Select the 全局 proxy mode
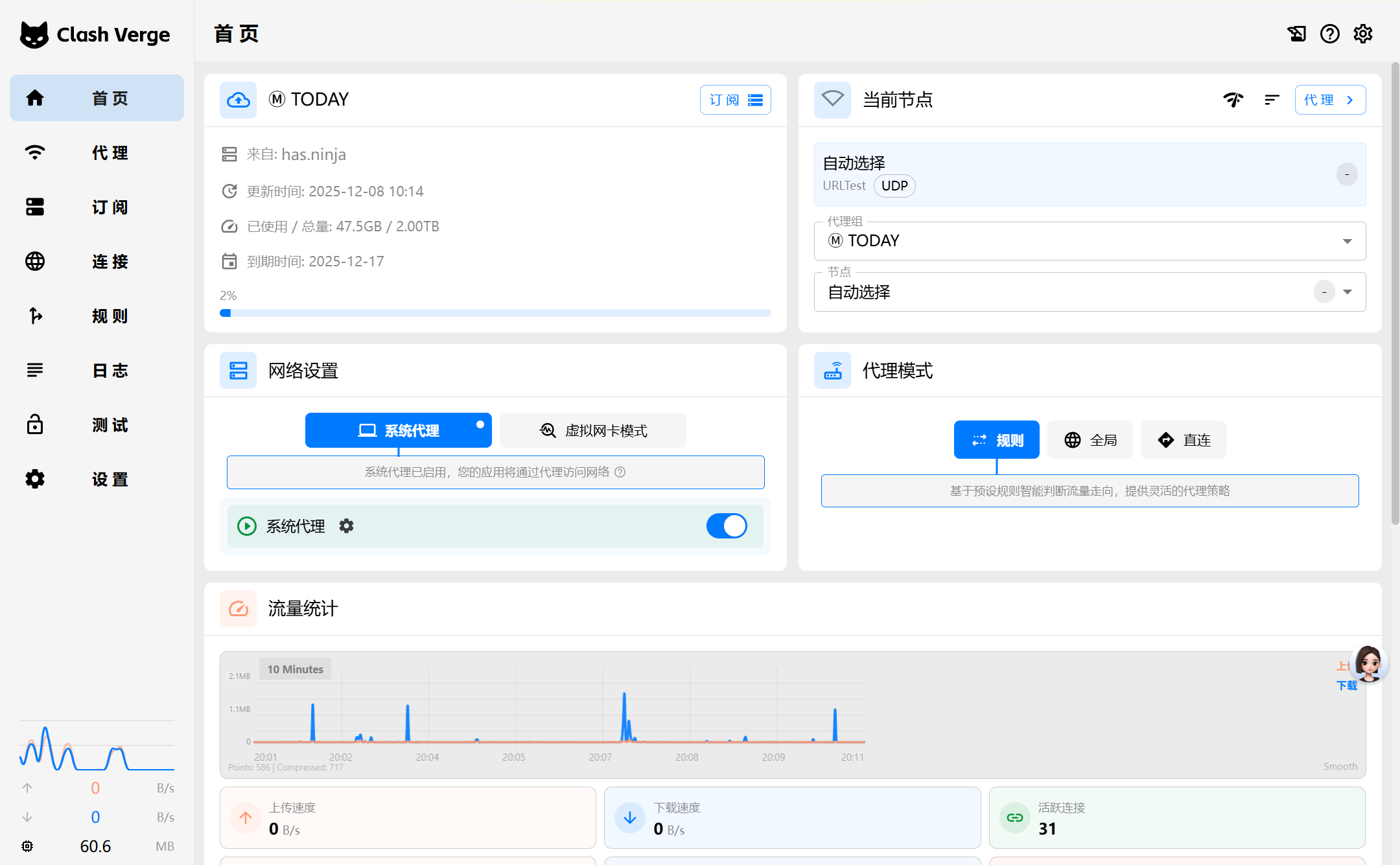Image resolution: width=1400 pixels, height=865 pixels. pyautogui.click(x=1090, y=440)
